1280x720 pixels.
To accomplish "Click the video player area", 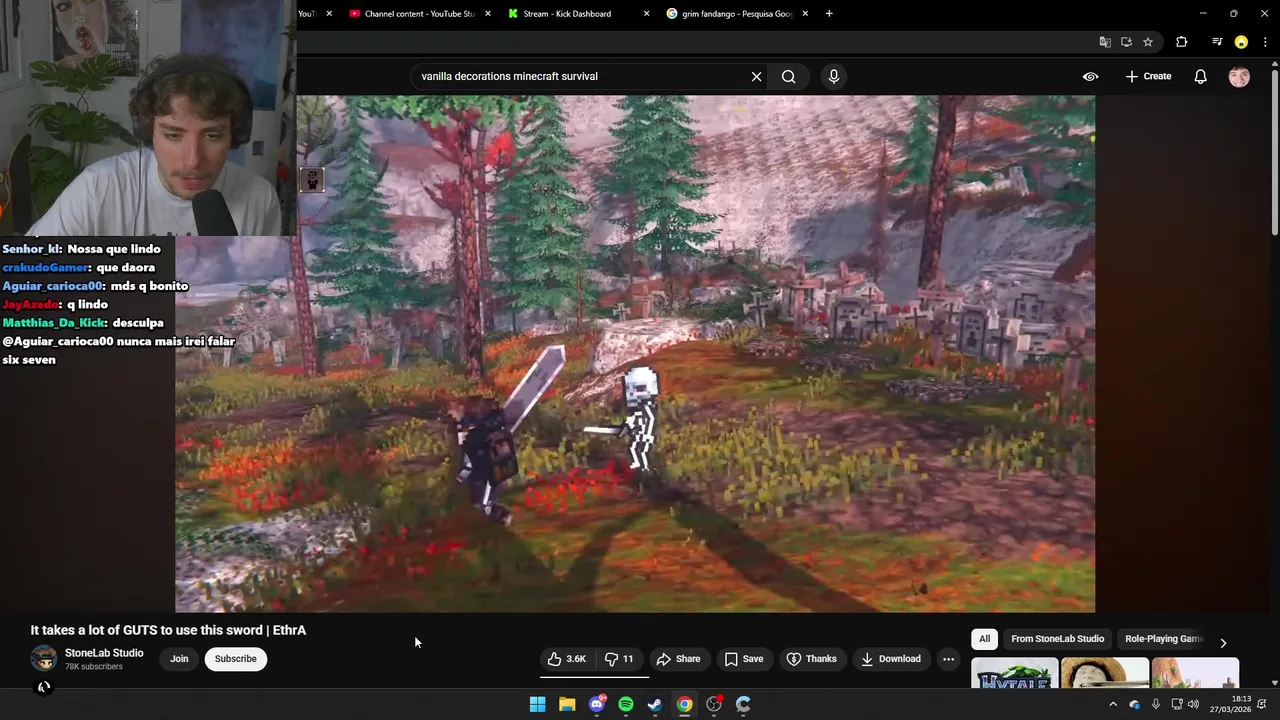I will (x=635, y=354).
